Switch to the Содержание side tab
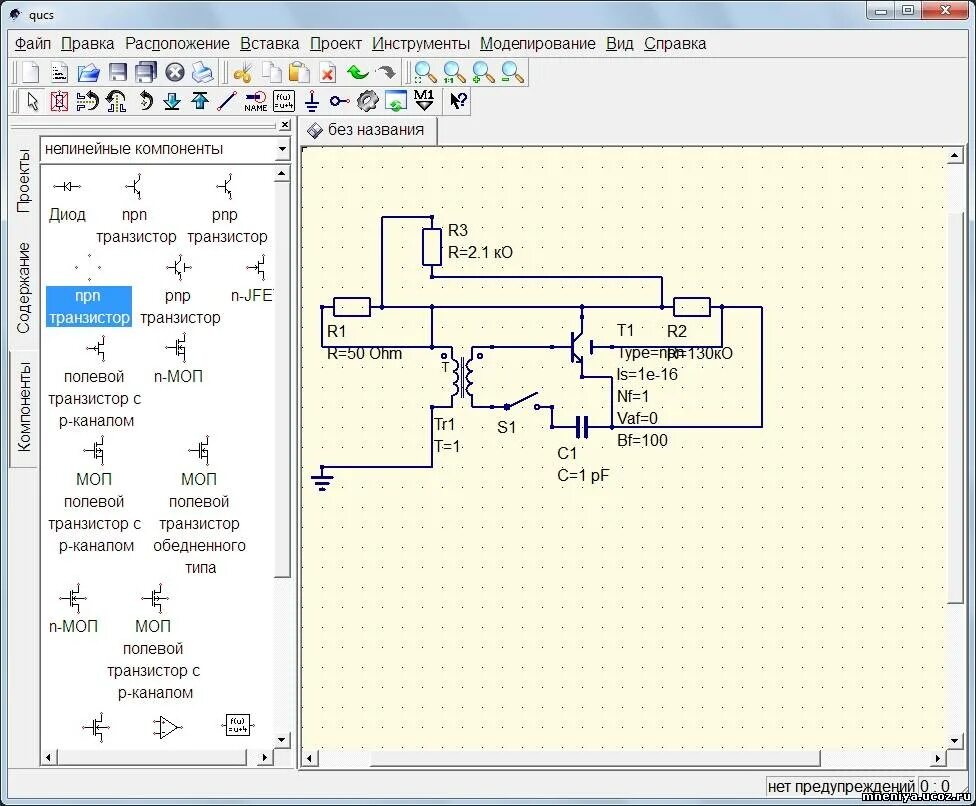The width and height of the screenshot is (976, 806). (24, 288)
